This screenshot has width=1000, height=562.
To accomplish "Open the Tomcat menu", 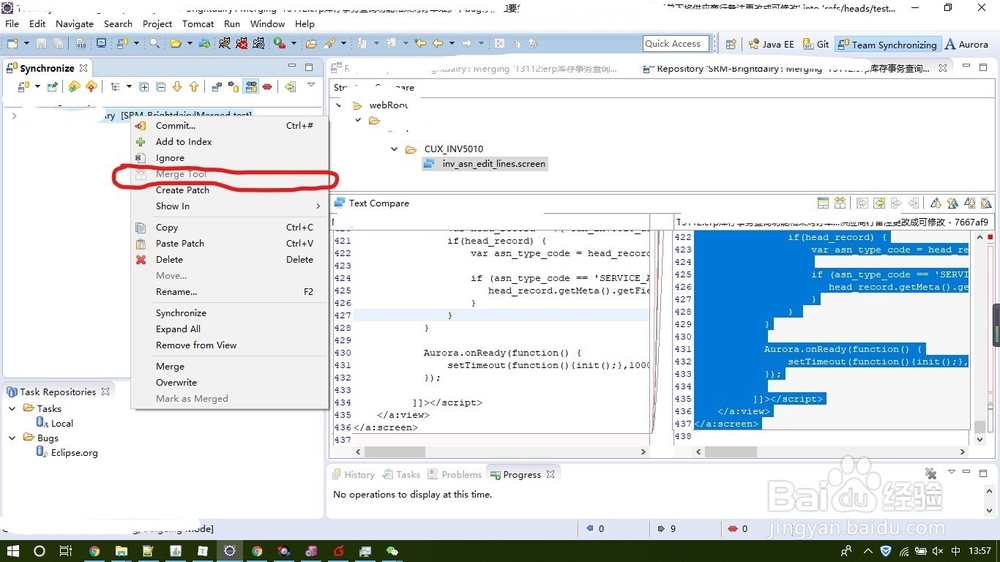I will [198, 24].
